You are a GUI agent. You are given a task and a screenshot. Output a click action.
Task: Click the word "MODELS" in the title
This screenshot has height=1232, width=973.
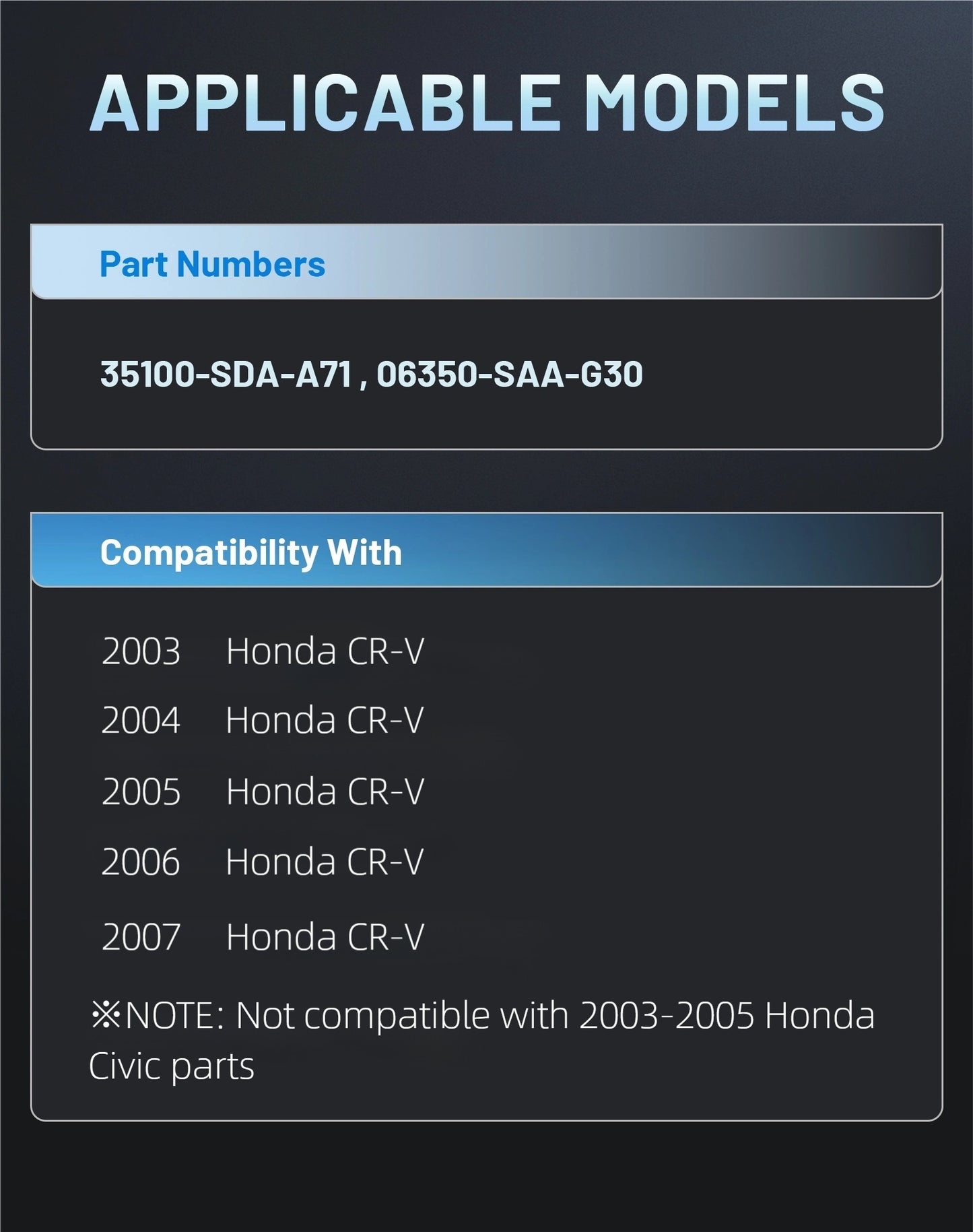click(734, 102)
